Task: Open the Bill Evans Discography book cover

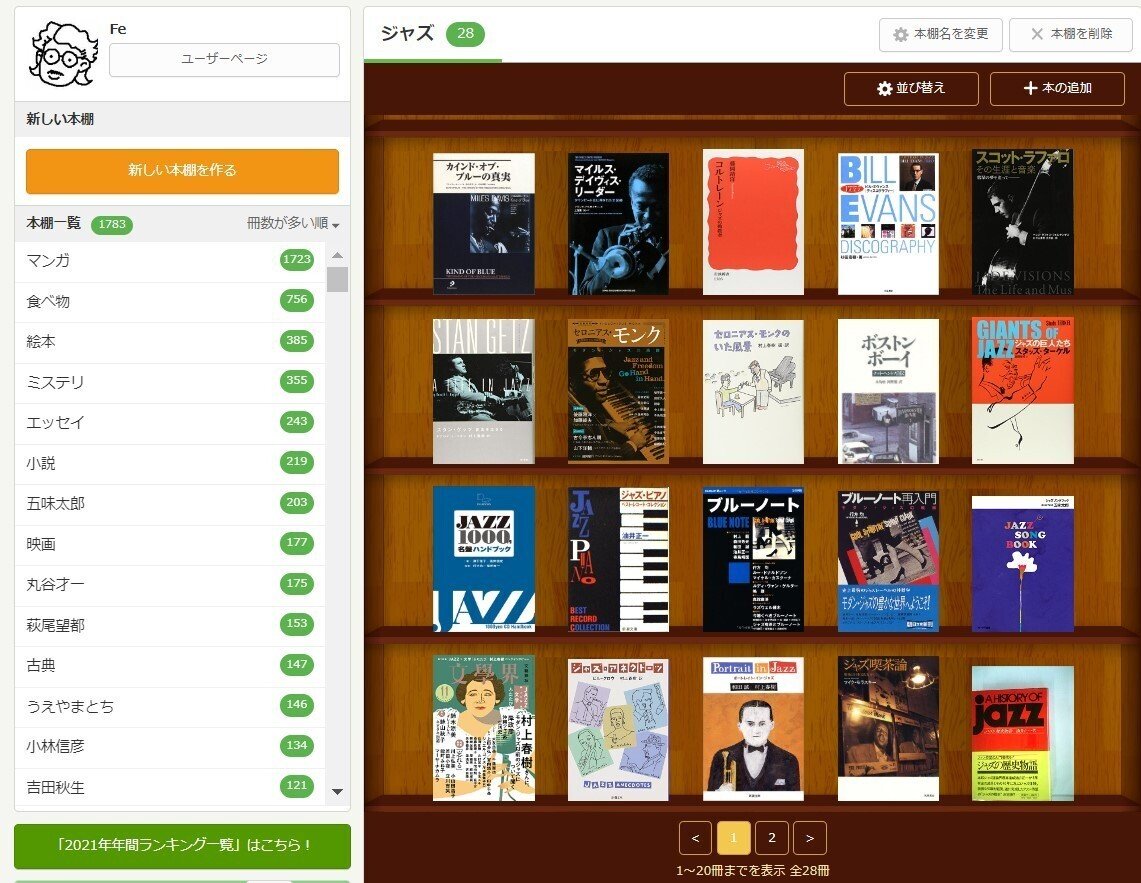Action: [x=888, y=223]
